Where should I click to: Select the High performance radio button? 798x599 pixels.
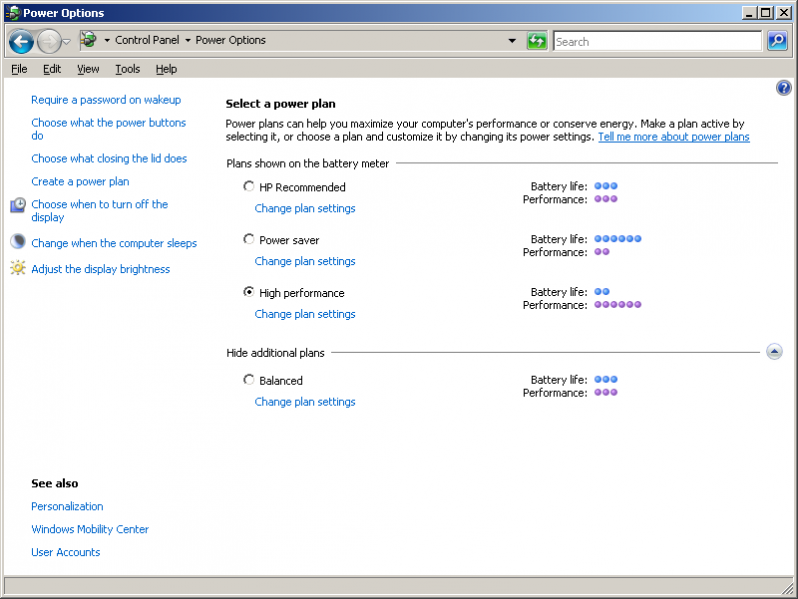click(248, 292)
